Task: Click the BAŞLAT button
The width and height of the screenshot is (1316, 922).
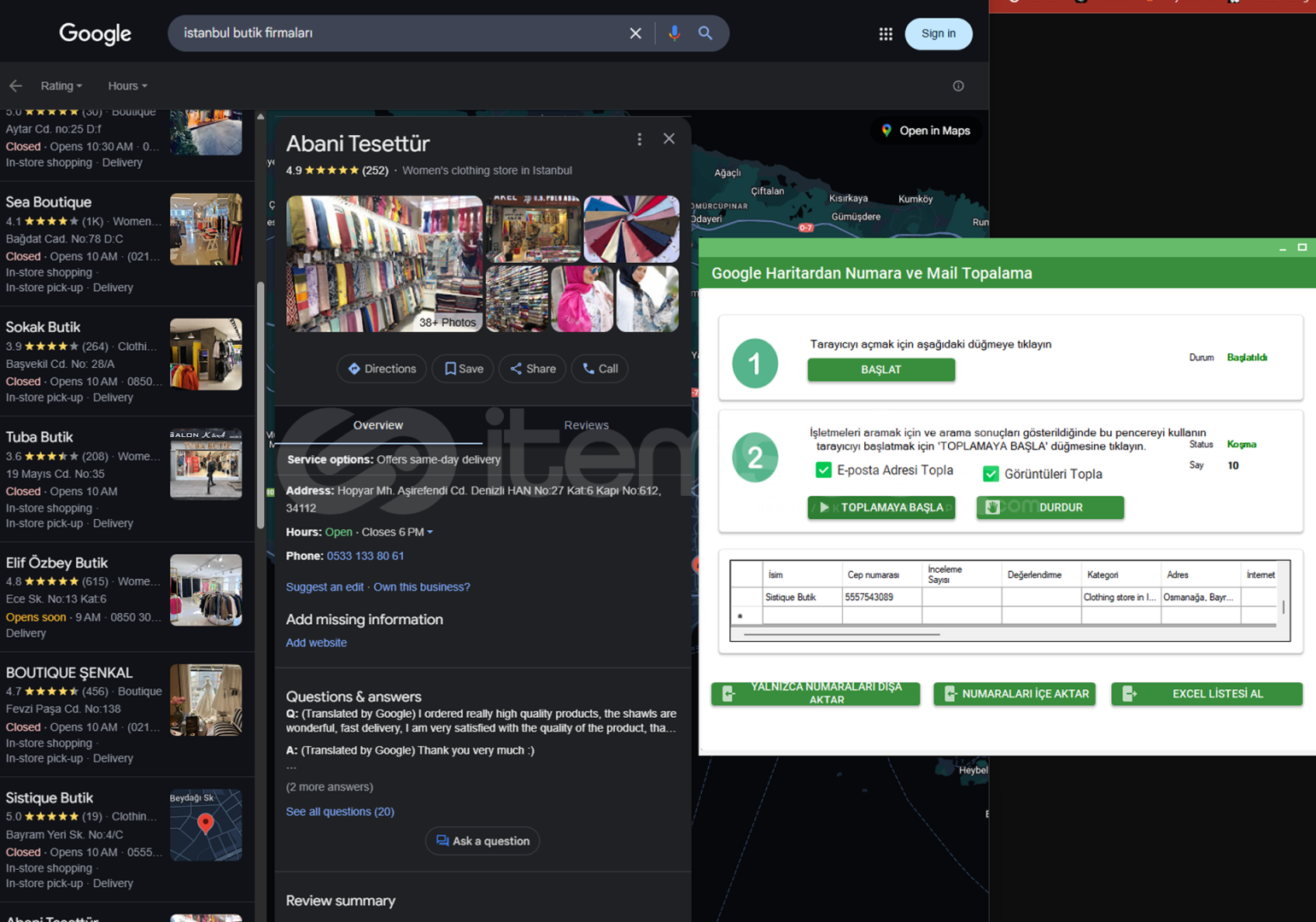Action: coord(881,370)
